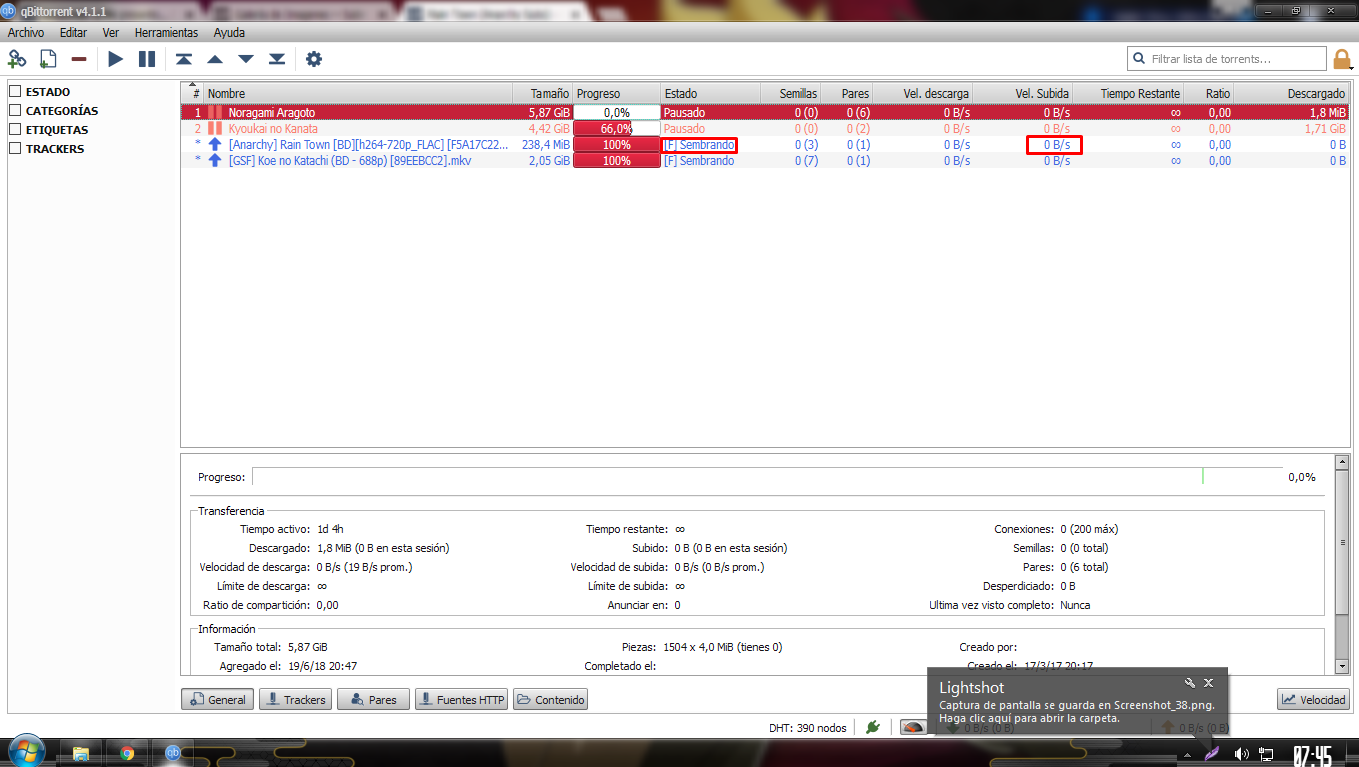This screenshot has width=1359, height=767.
Task: Sort by the Tamaño column header
Action: pyautogui.click(x=543, y=93)
